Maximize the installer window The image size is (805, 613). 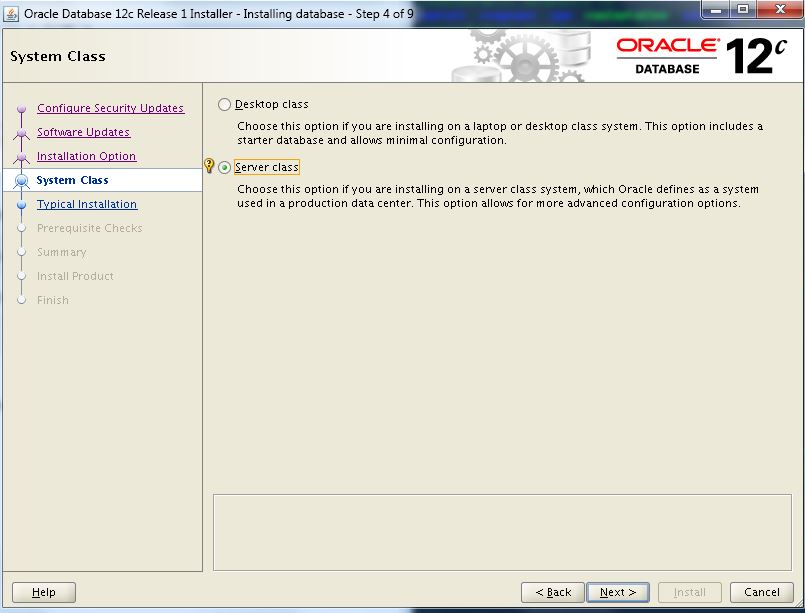tap(742, 10)
